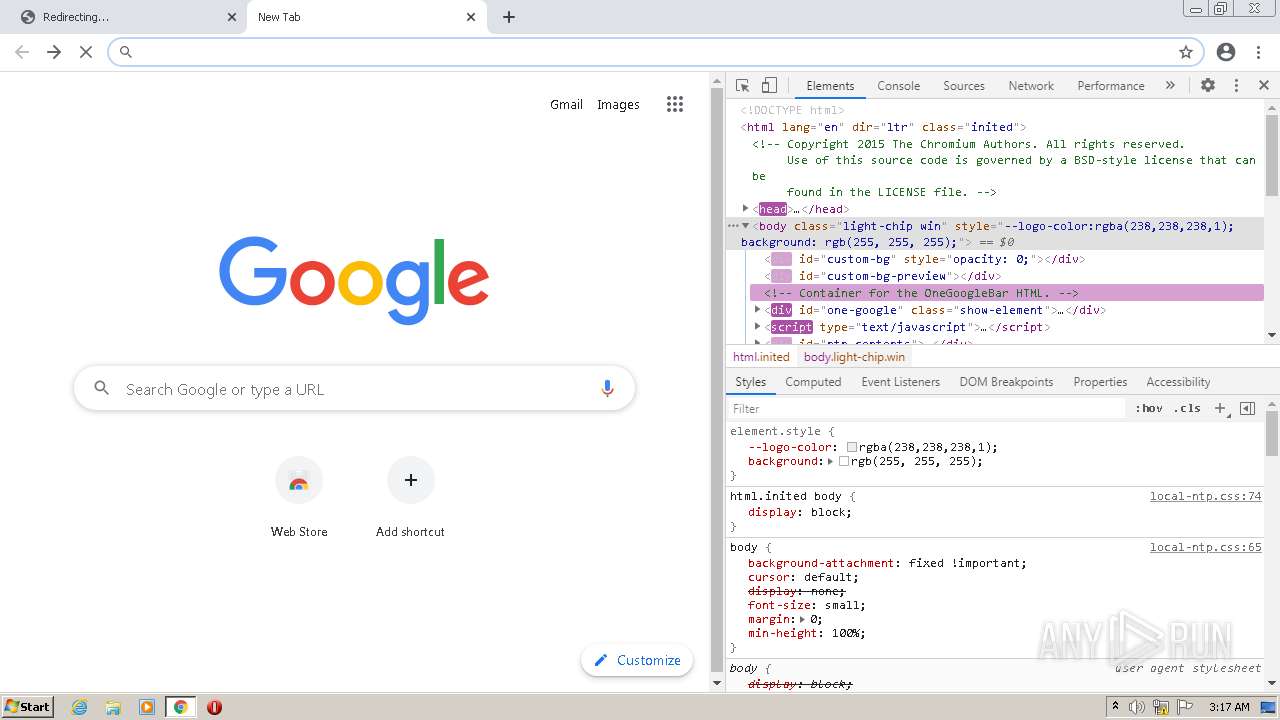1280x720 pixels.
Task: Select the custom-bg-preview div row
Action: [1007, 276]
